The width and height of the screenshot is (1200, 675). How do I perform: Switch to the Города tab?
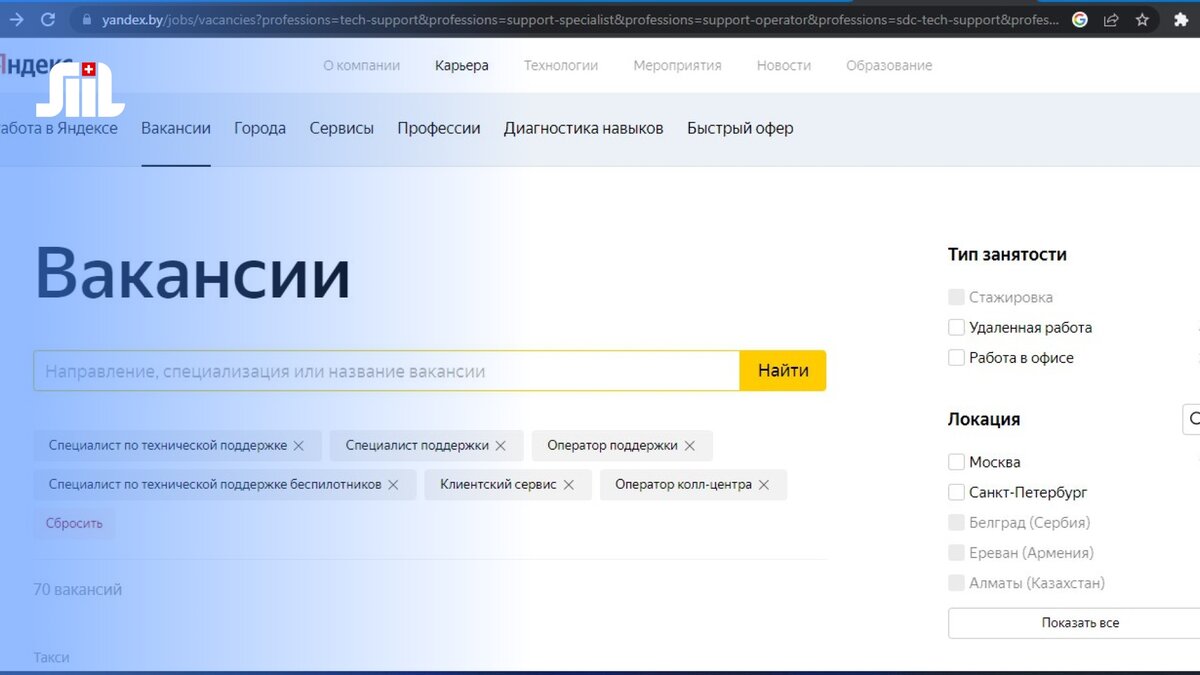pyautogui.click(x=260, y=128)
